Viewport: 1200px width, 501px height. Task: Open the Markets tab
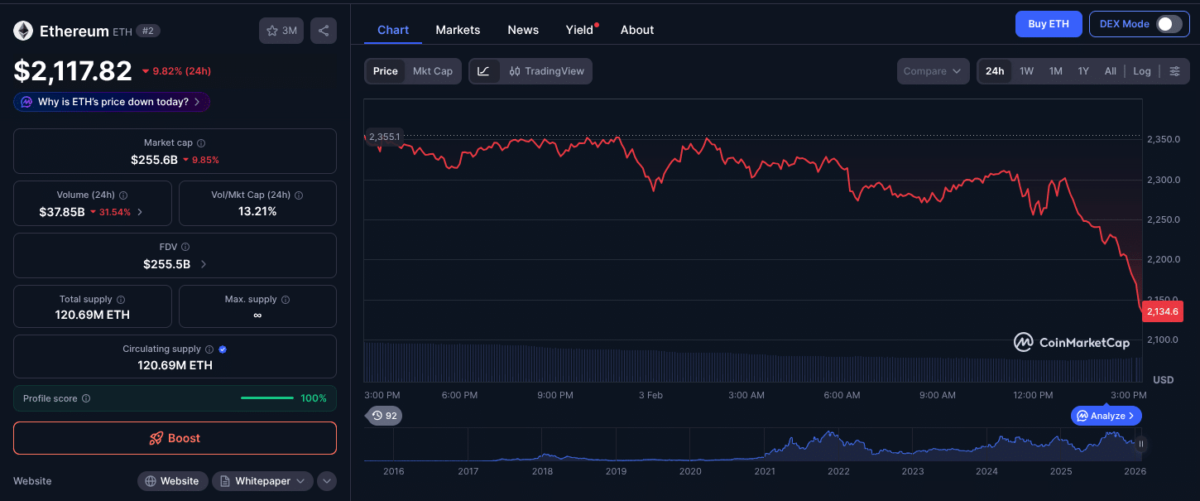pyautogui.click(x=457, y=30)
